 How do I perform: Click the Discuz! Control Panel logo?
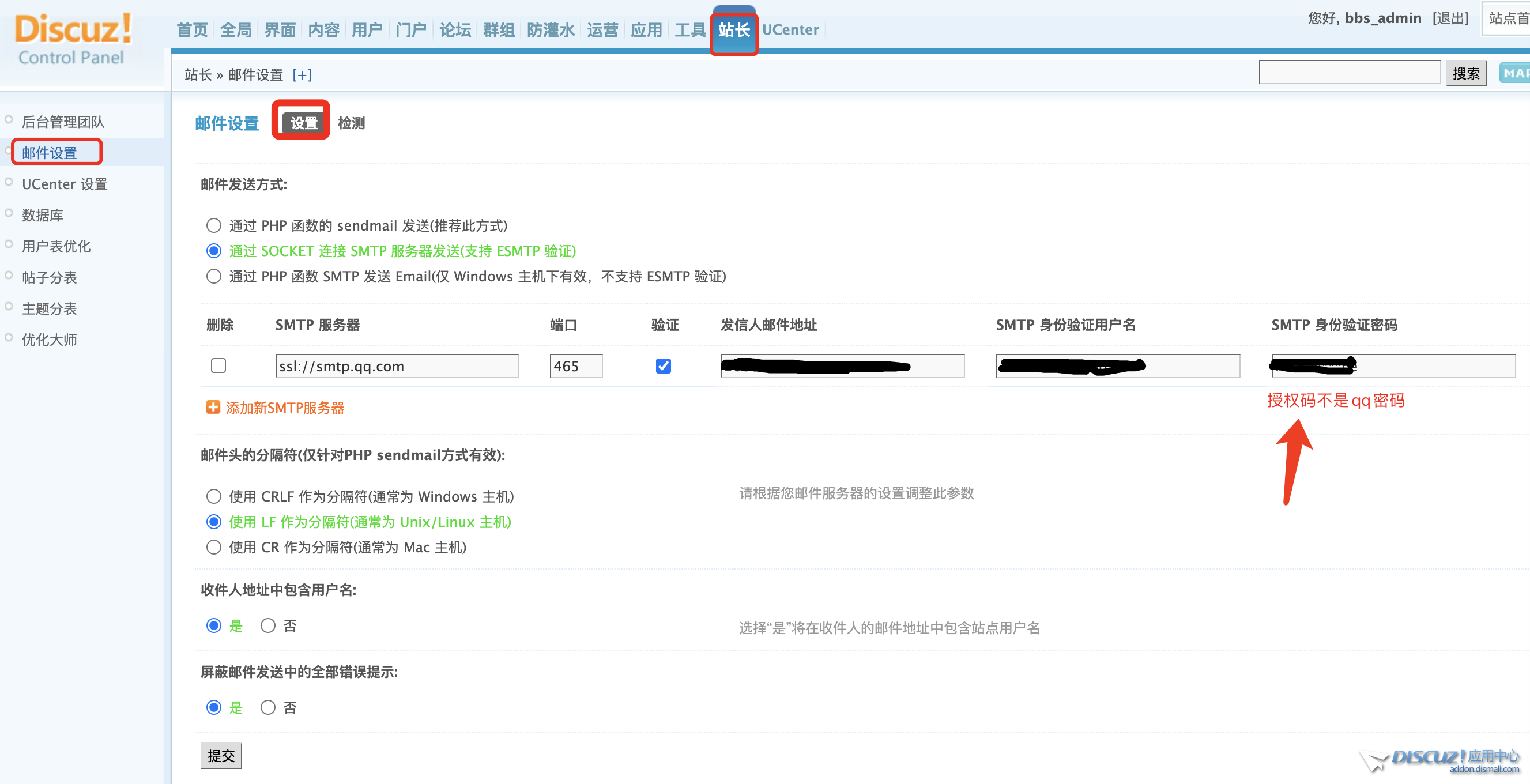click(x=73, y=40)
